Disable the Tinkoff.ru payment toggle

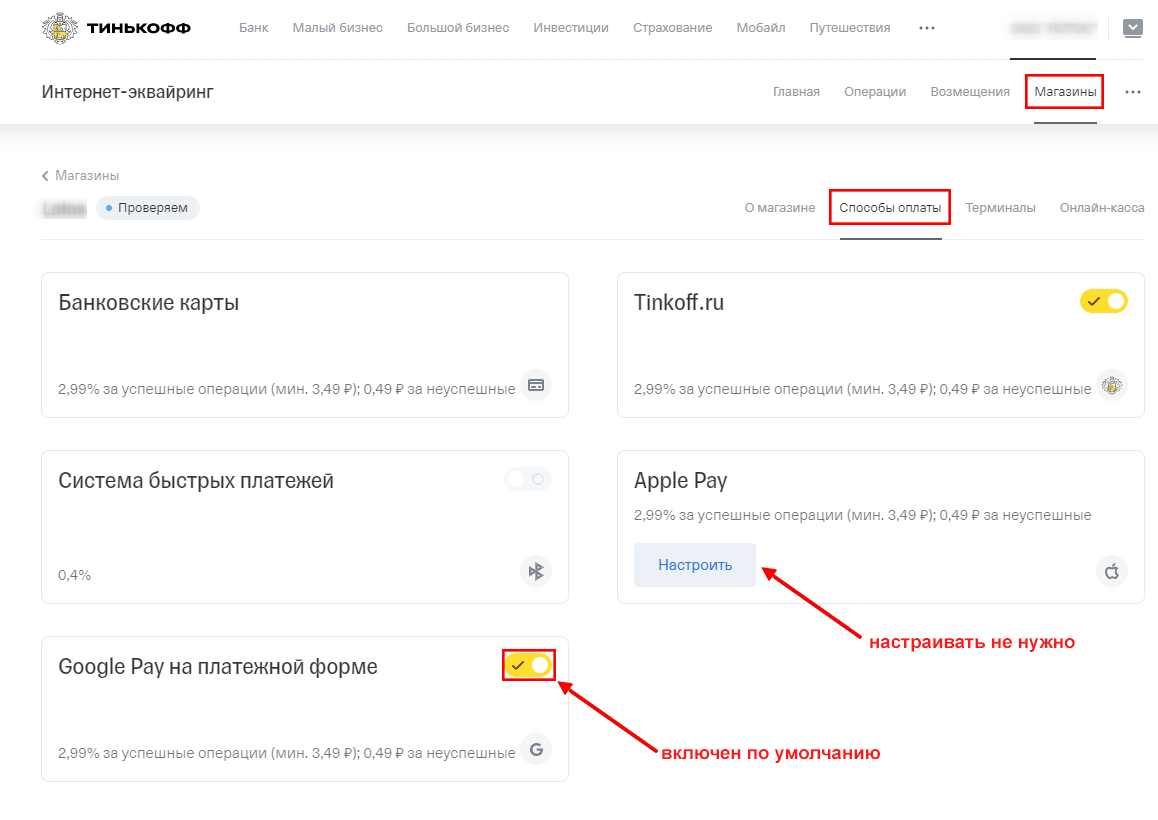tap(1104, 301)
